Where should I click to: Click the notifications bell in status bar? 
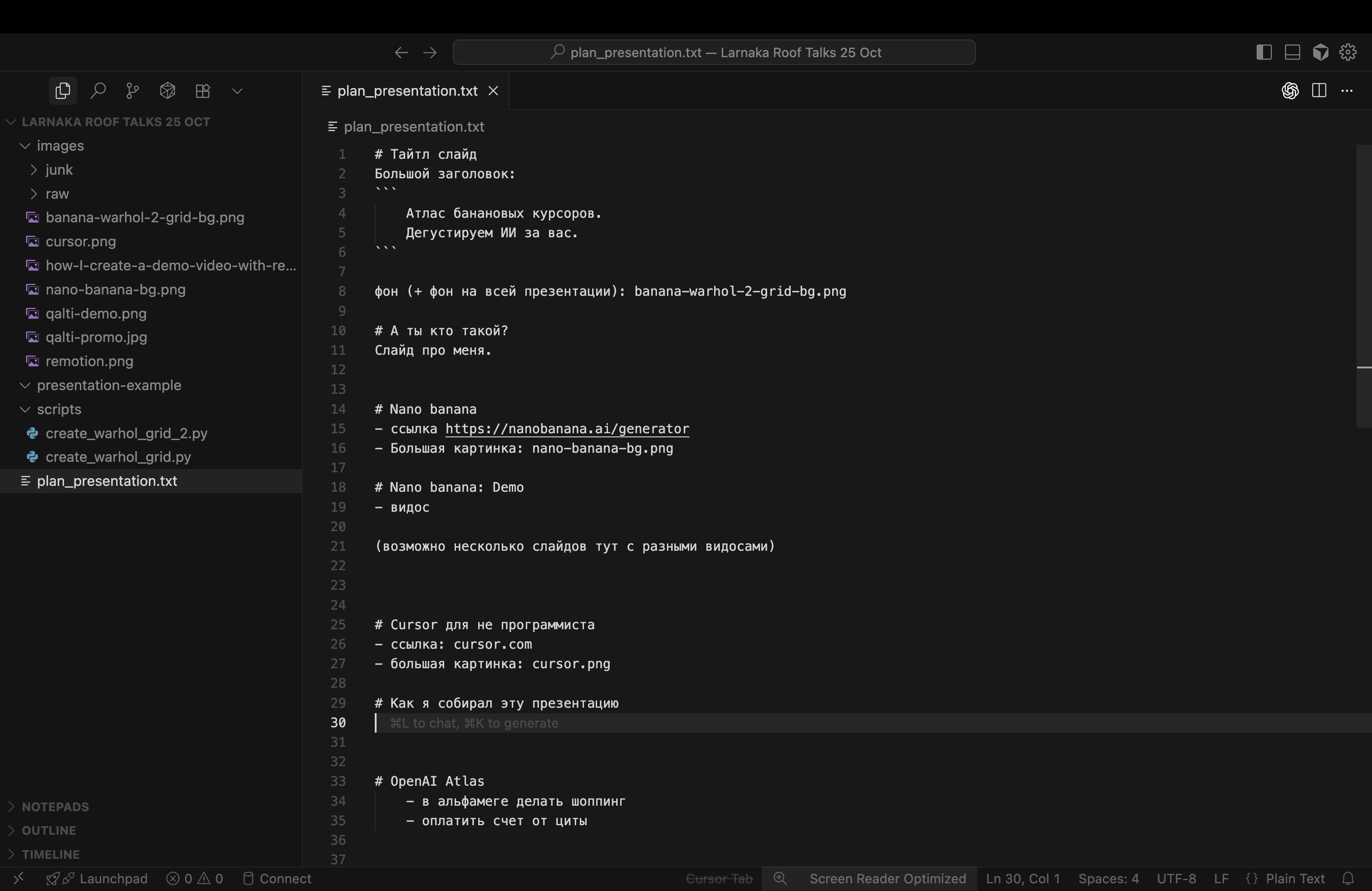pos(1348,878)
